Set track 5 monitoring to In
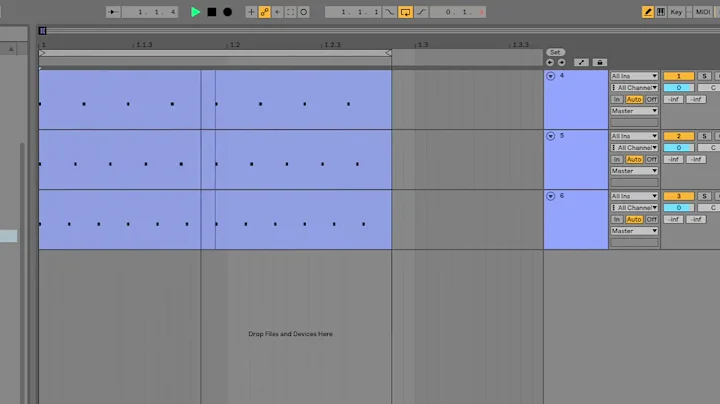The image size is (720, 404). click(617, 160)
